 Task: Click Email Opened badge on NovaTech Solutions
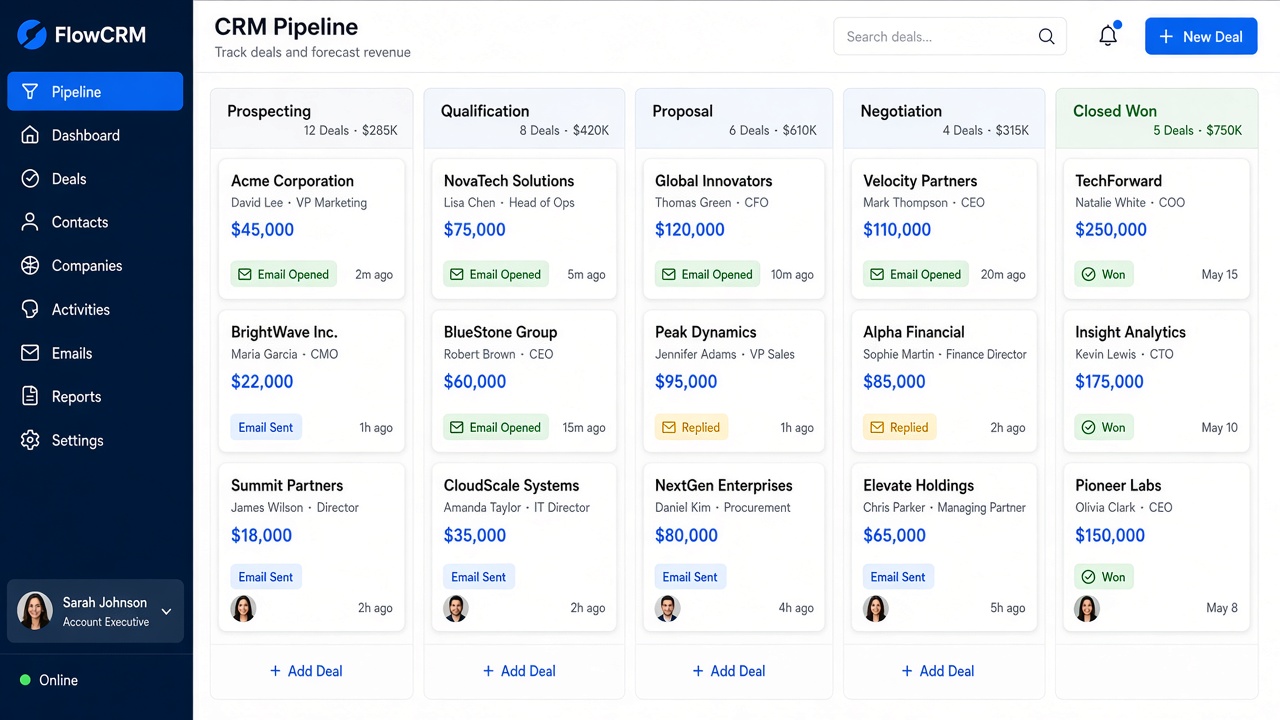[495, 274]
